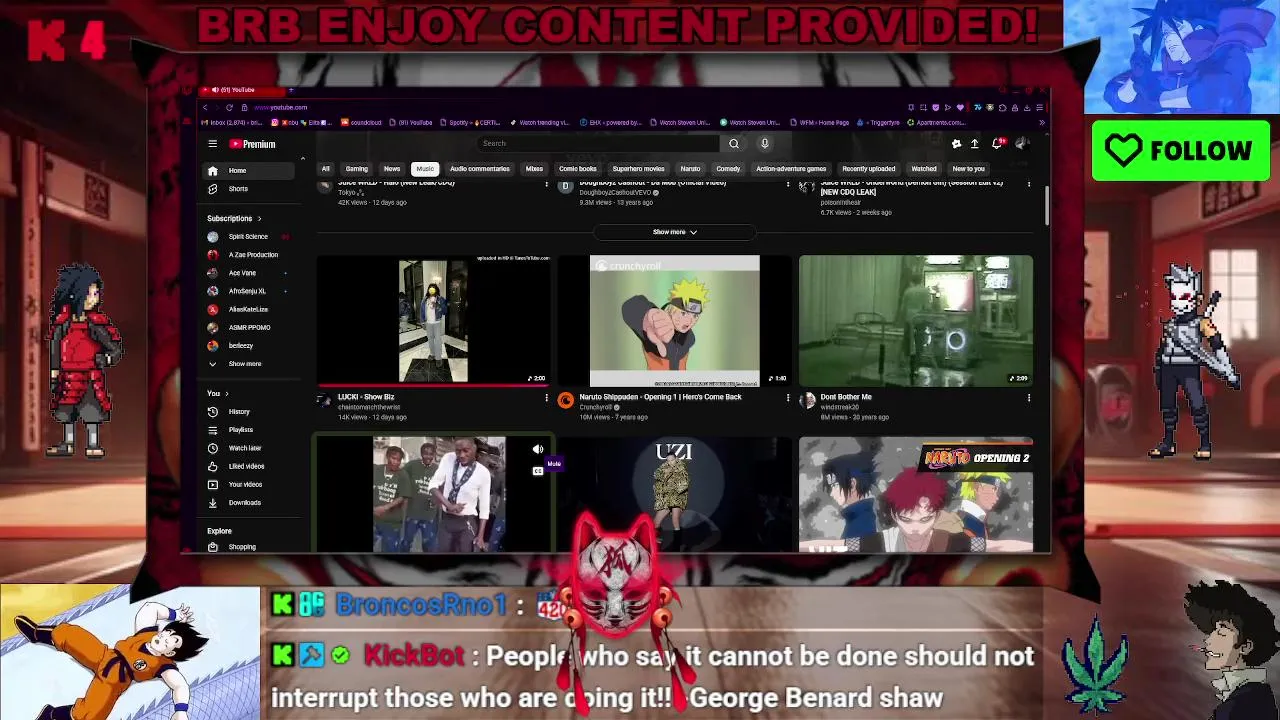Open the A Zae Production subscription

[250, 255]
